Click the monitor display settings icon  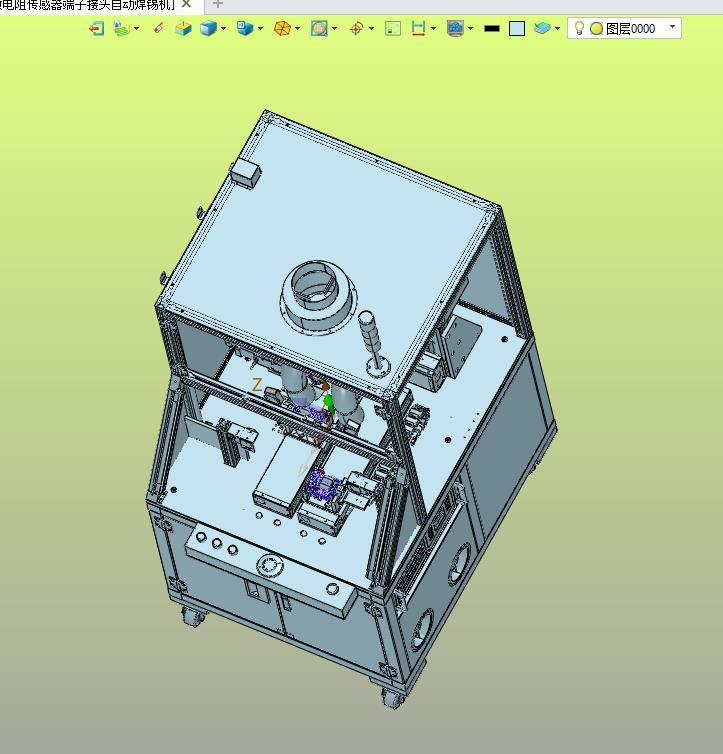[x=455, y=28]
